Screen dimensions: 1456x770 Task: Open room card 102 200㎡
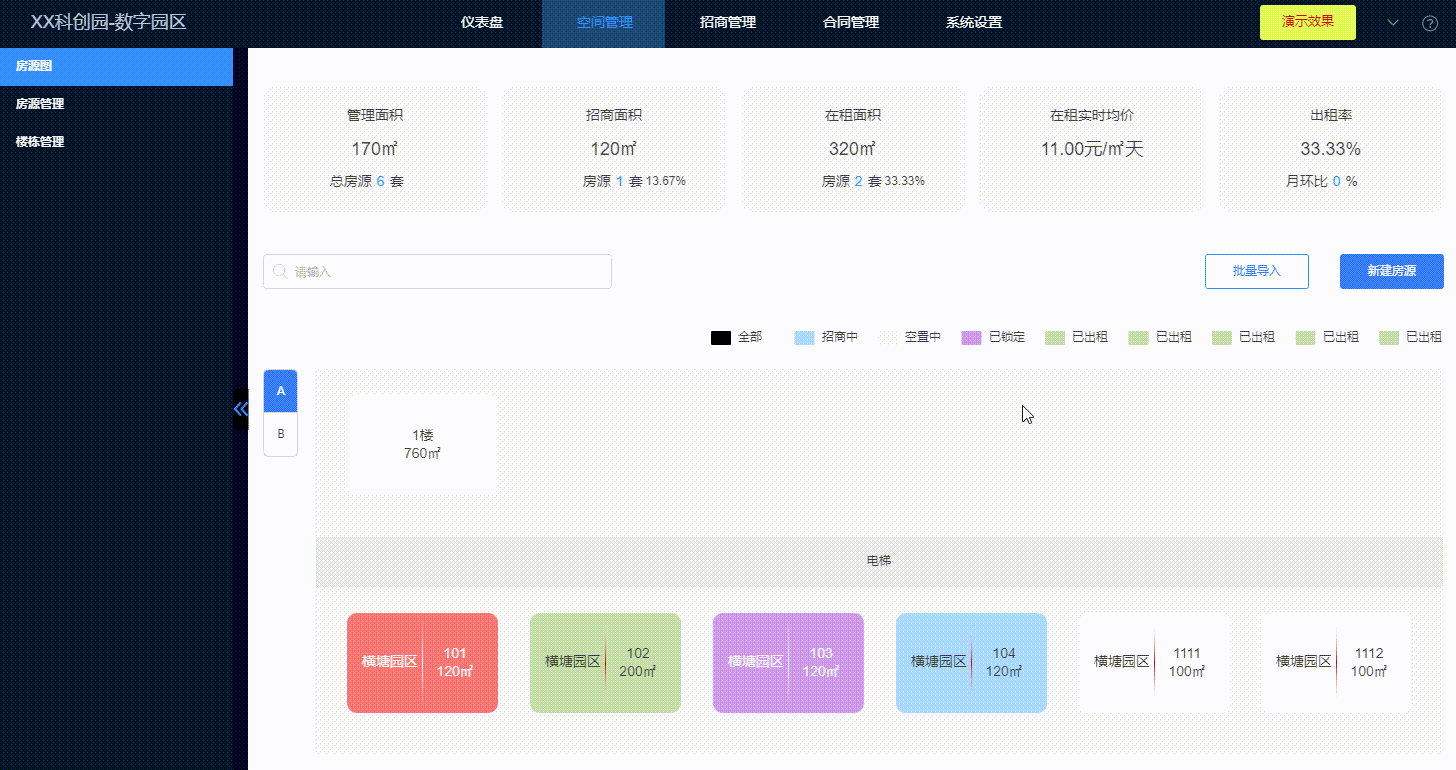[x=605, y=663]
